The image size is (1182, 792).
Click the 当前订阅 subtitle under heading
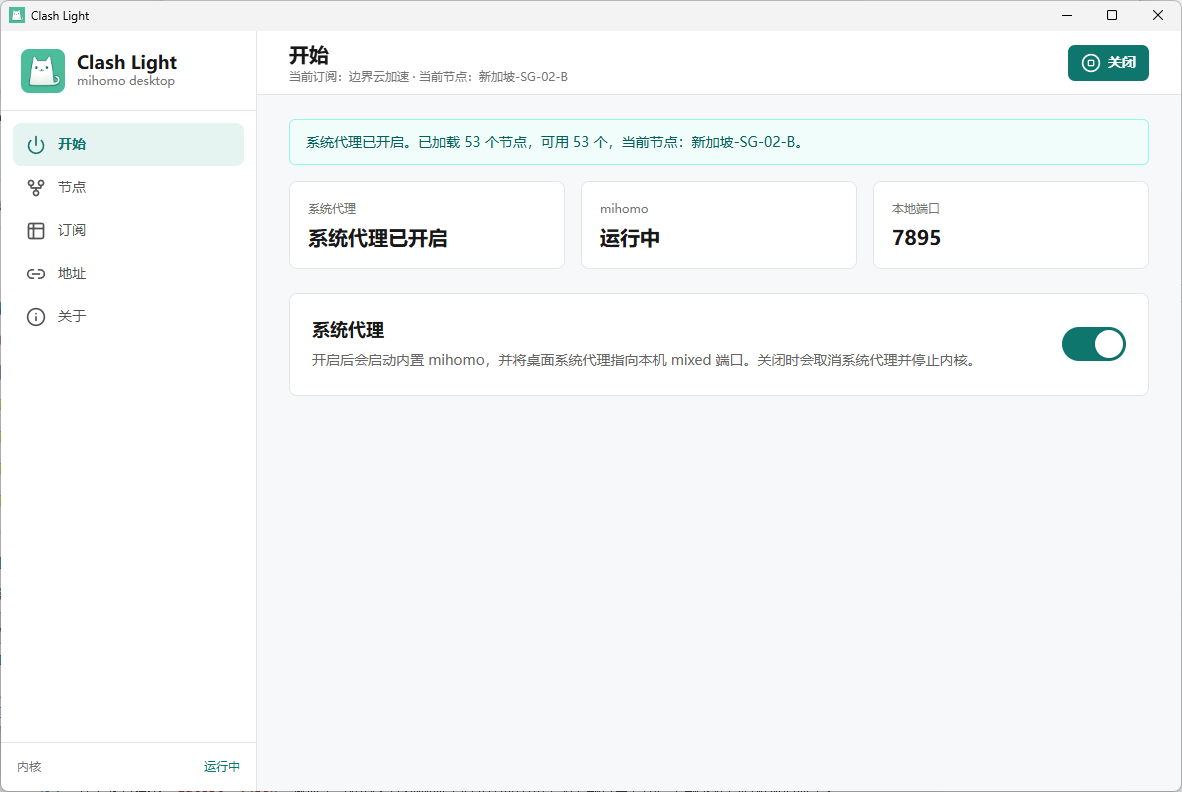coord(428,76)
